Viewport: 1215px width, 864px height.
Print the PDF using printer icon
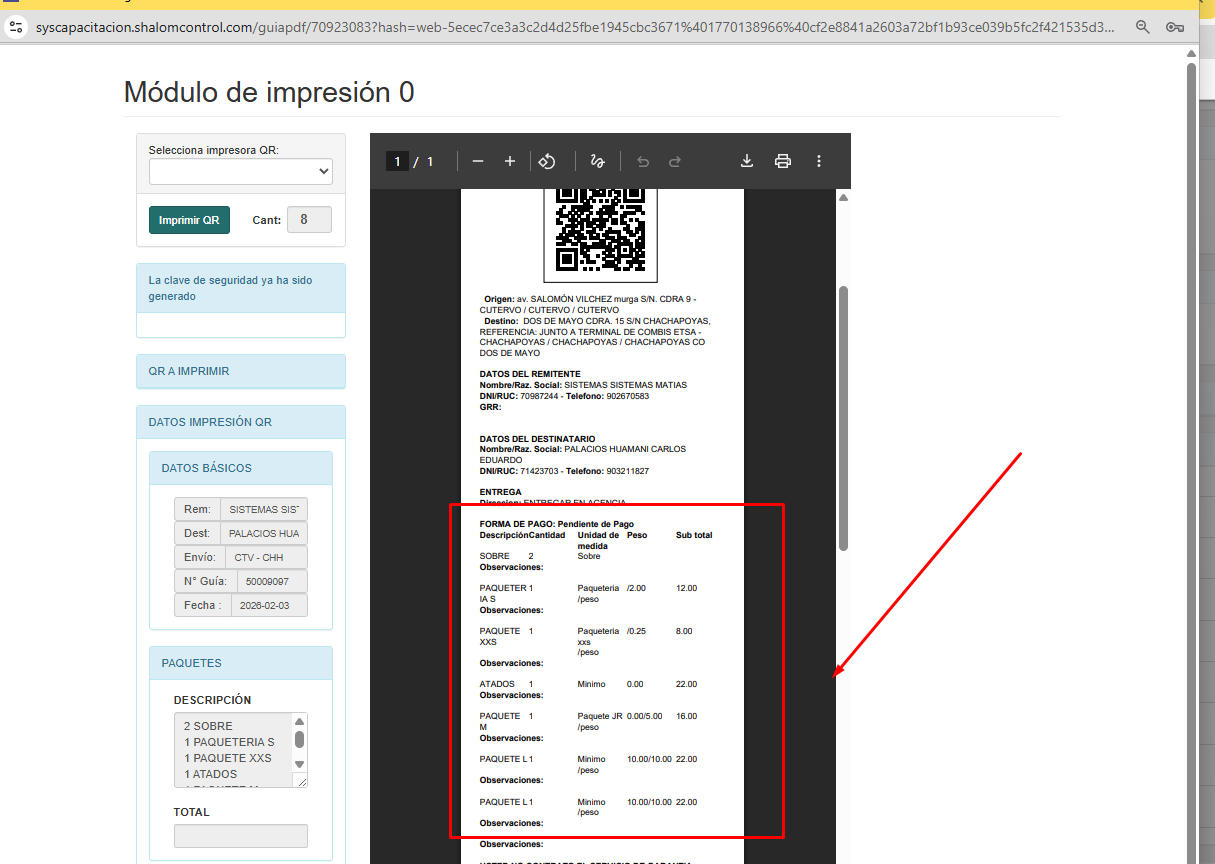click(x=783, y=161)
